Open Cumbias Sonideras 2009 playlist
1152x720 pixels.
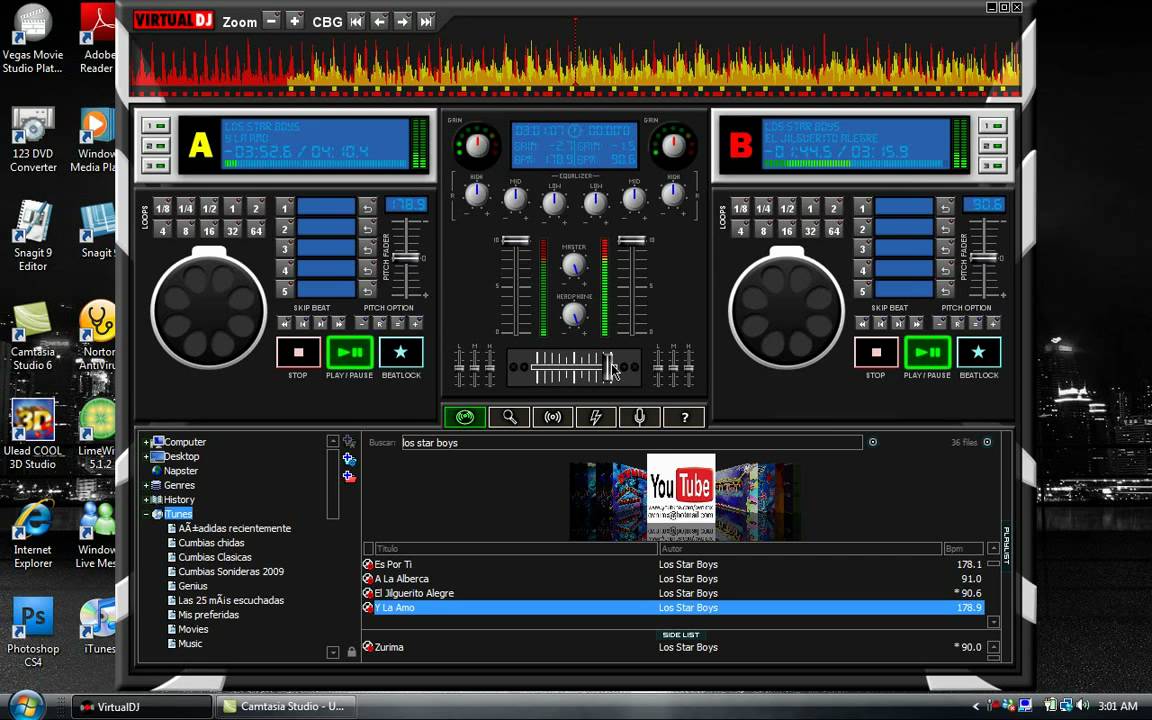click(231, 572)
